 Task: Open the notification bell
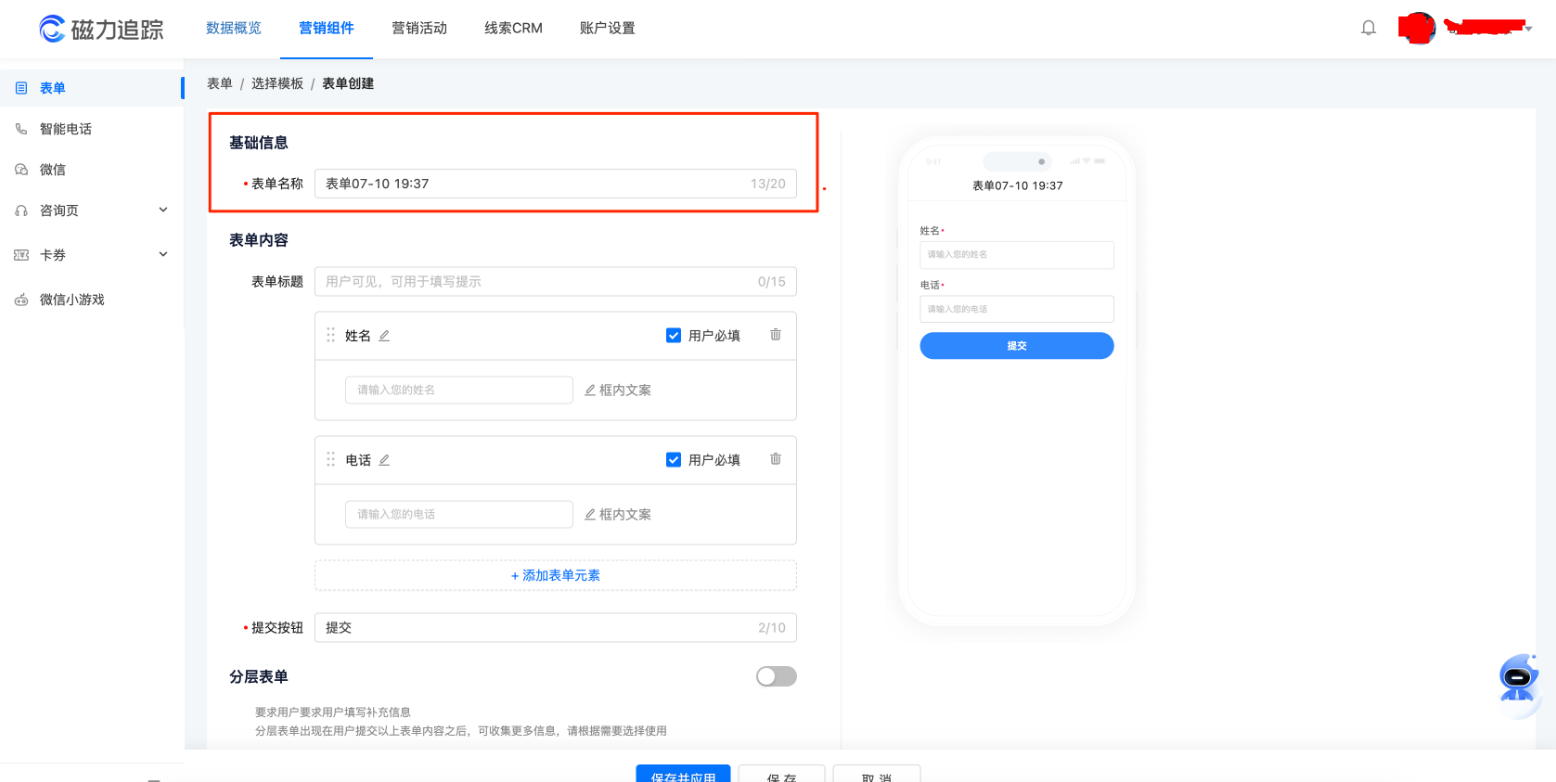pyautogui.click(x=1369, y=27)
